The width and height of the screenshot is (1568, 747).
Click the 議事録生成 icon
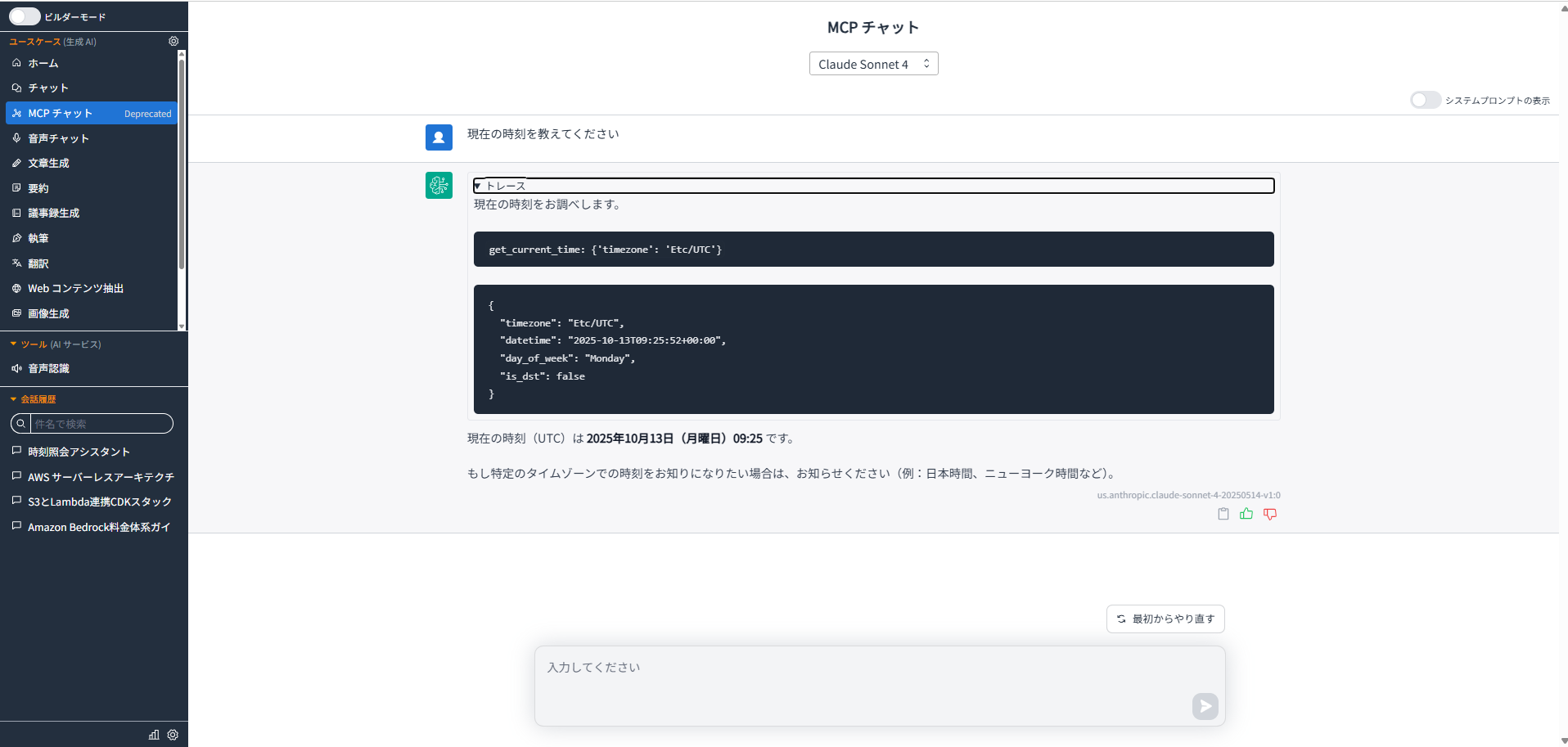tap(16, 213)
